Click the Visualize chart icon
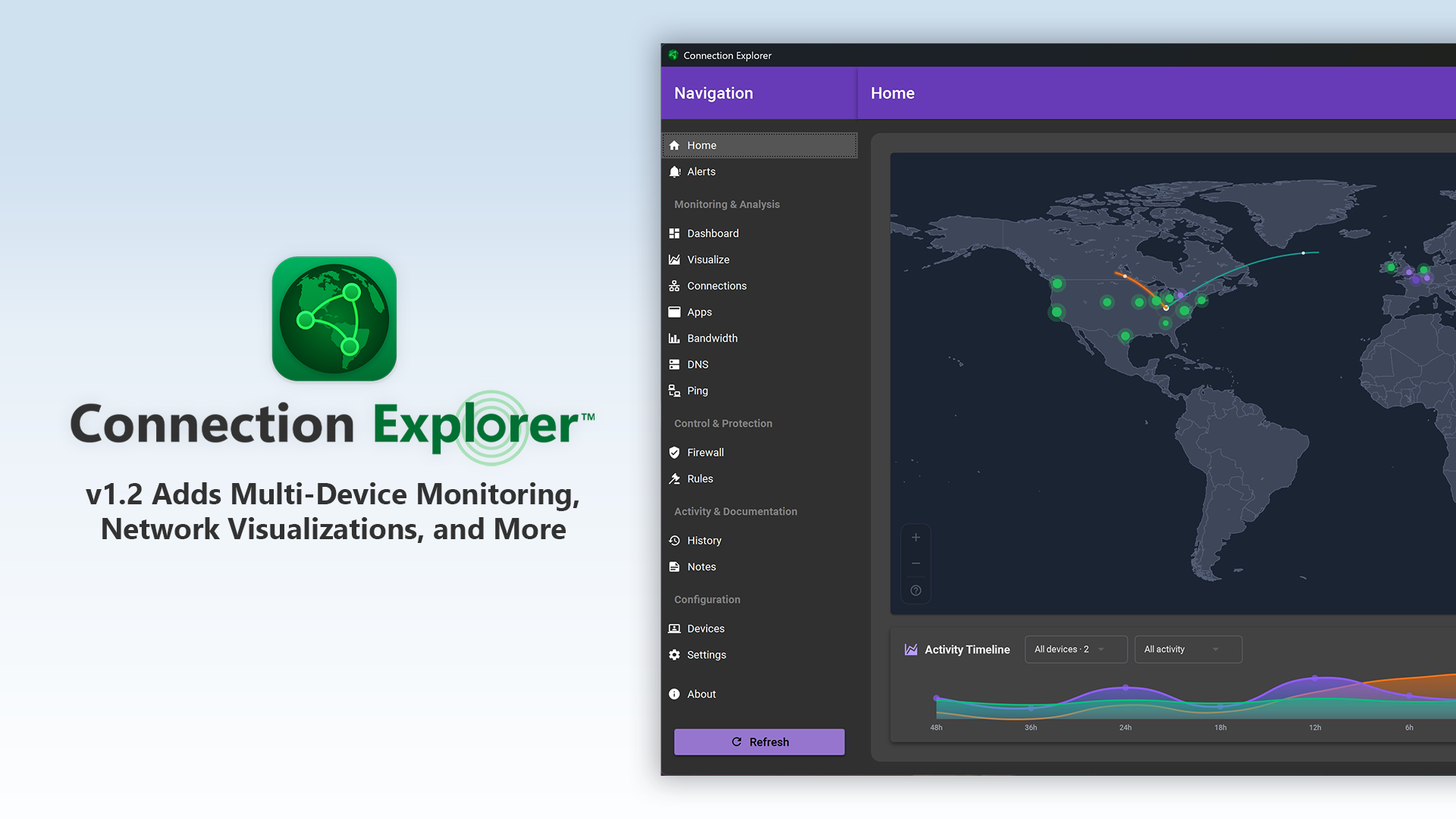Image resolution: width=1456 pixels, height=819 pixels. (674, 259)
